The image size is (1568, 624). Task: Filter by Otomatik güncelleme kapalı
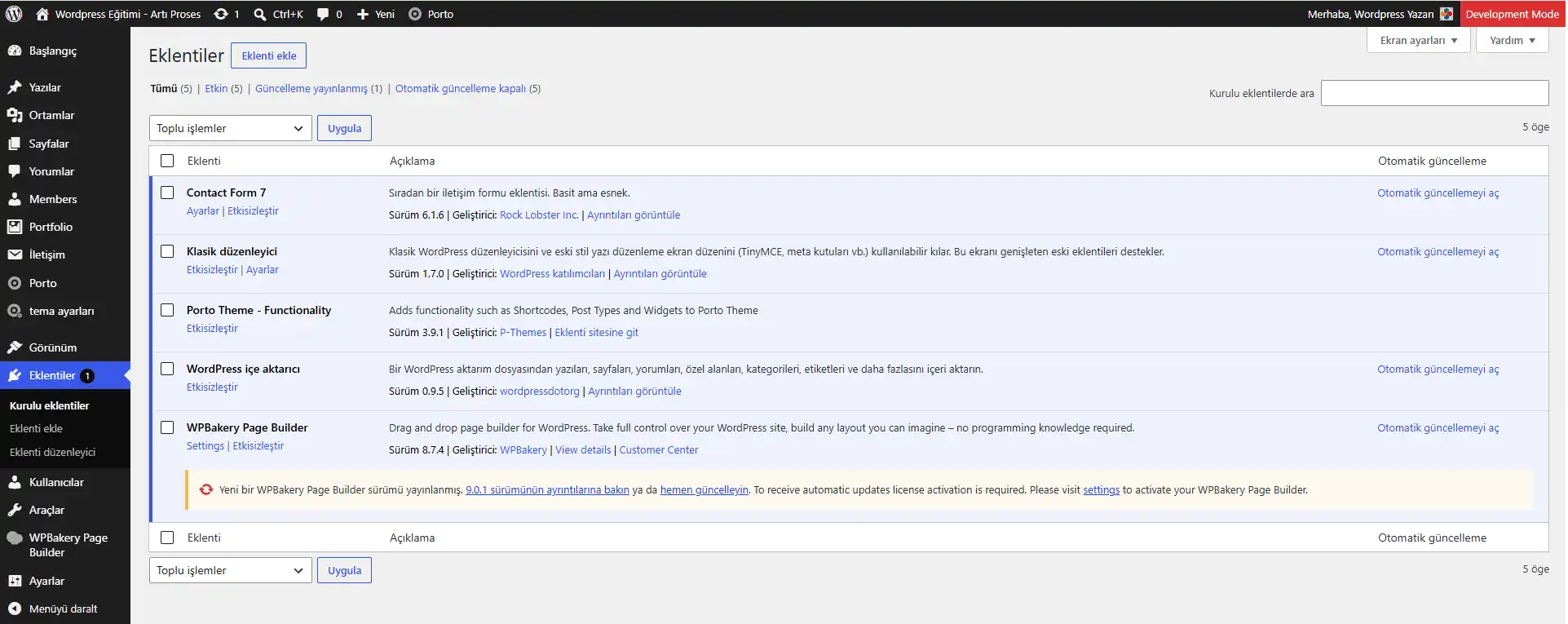[x=461, y=88]
